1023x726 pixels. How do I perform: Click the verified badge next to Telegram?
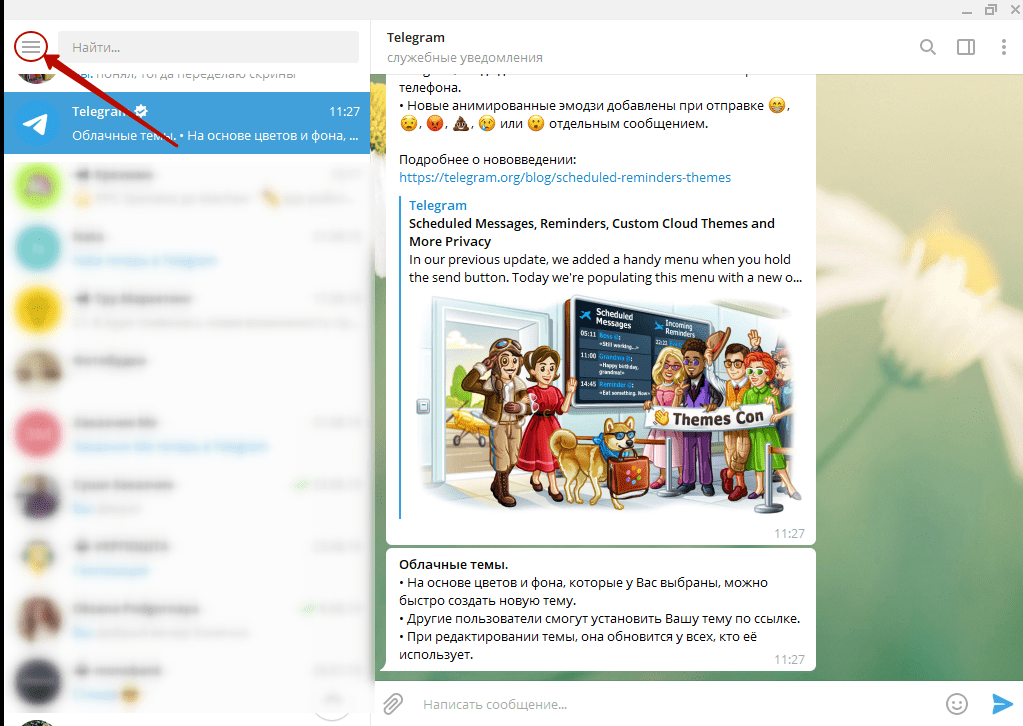pyautogui.click(x=141, y=112)
